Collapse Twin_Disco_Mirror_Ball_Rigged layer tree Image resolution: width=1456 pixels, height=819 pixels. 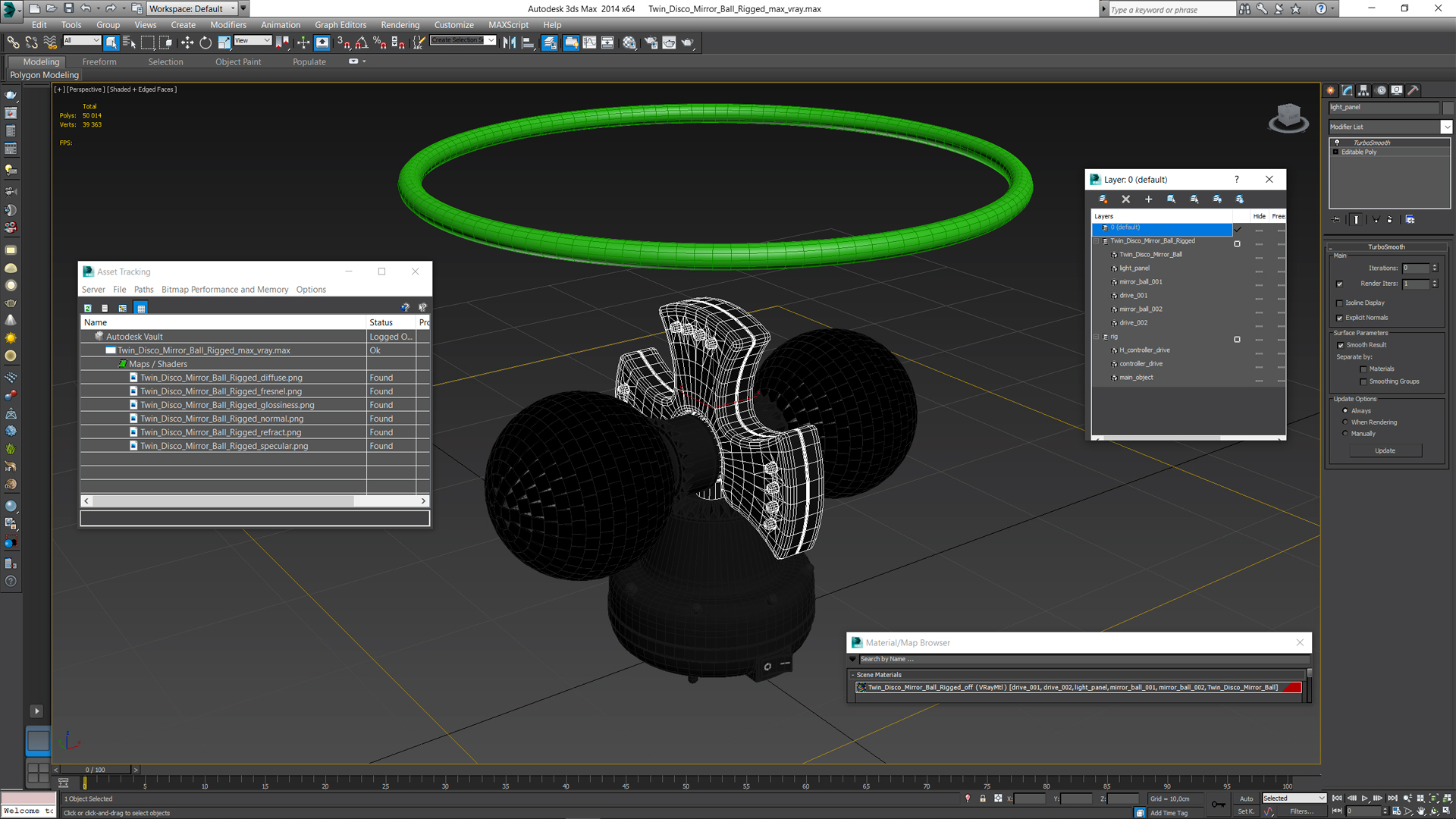pos(1097,241)
